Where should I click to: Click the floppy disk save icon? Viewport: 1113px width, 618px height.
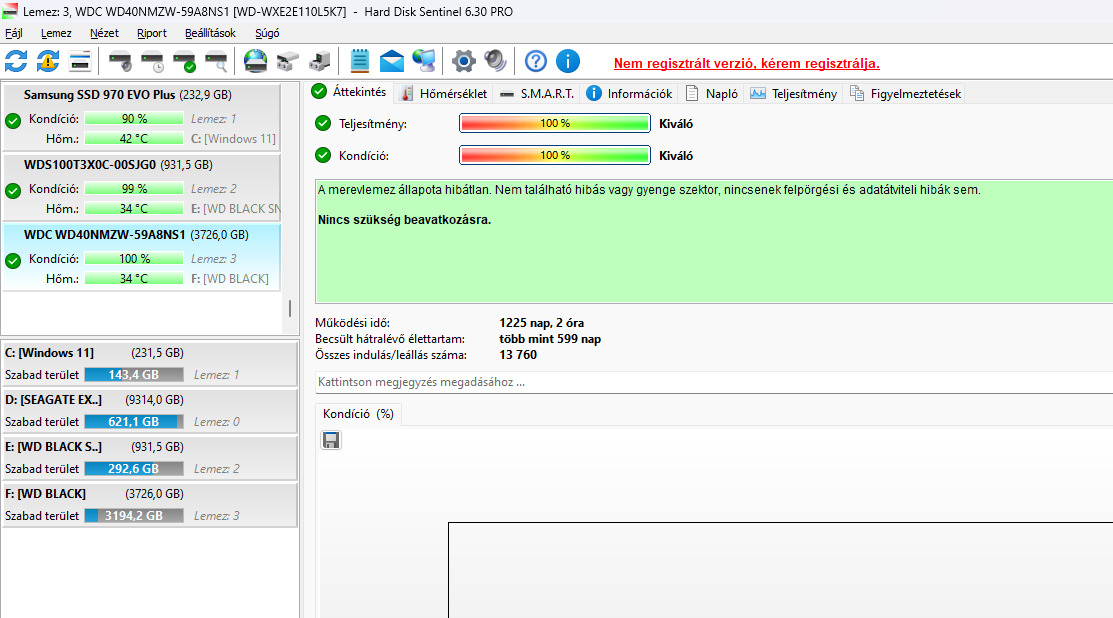click(331, 440)
